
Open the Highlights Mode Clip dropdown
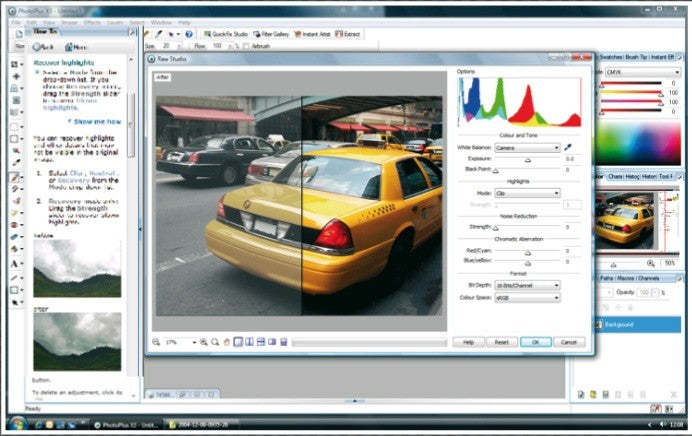click(x=527, y=193)
